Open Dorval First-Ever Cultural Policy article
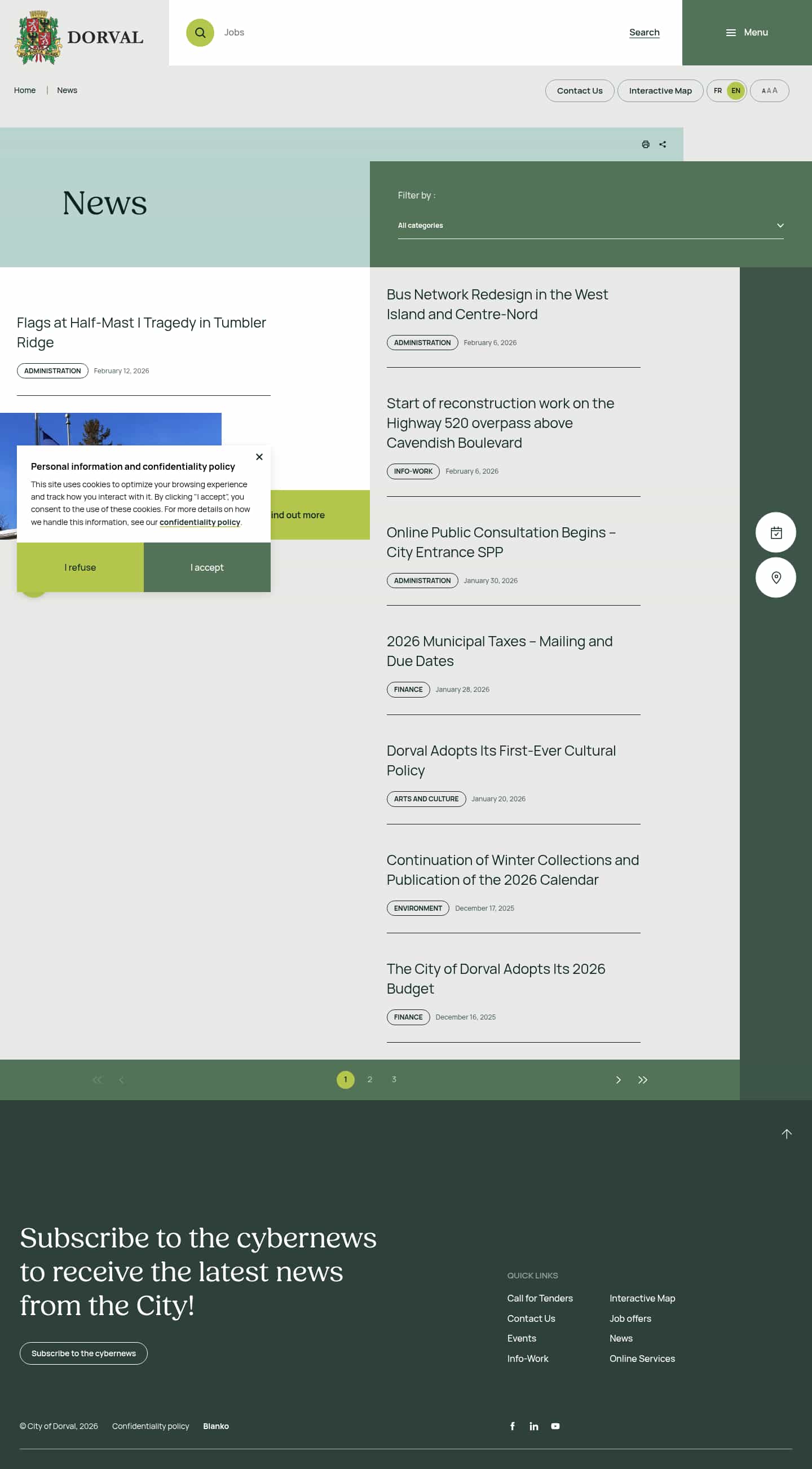This screenshot has width=812, height=1469. tap(501, 760)
